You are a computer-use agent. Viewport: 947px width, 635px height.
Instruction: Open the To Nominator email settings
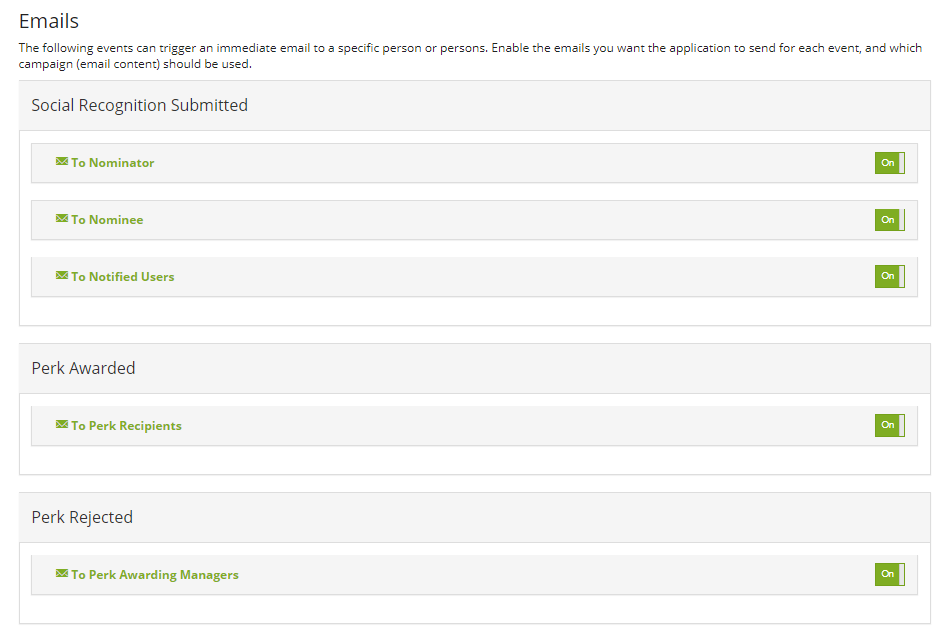(113, 162)
